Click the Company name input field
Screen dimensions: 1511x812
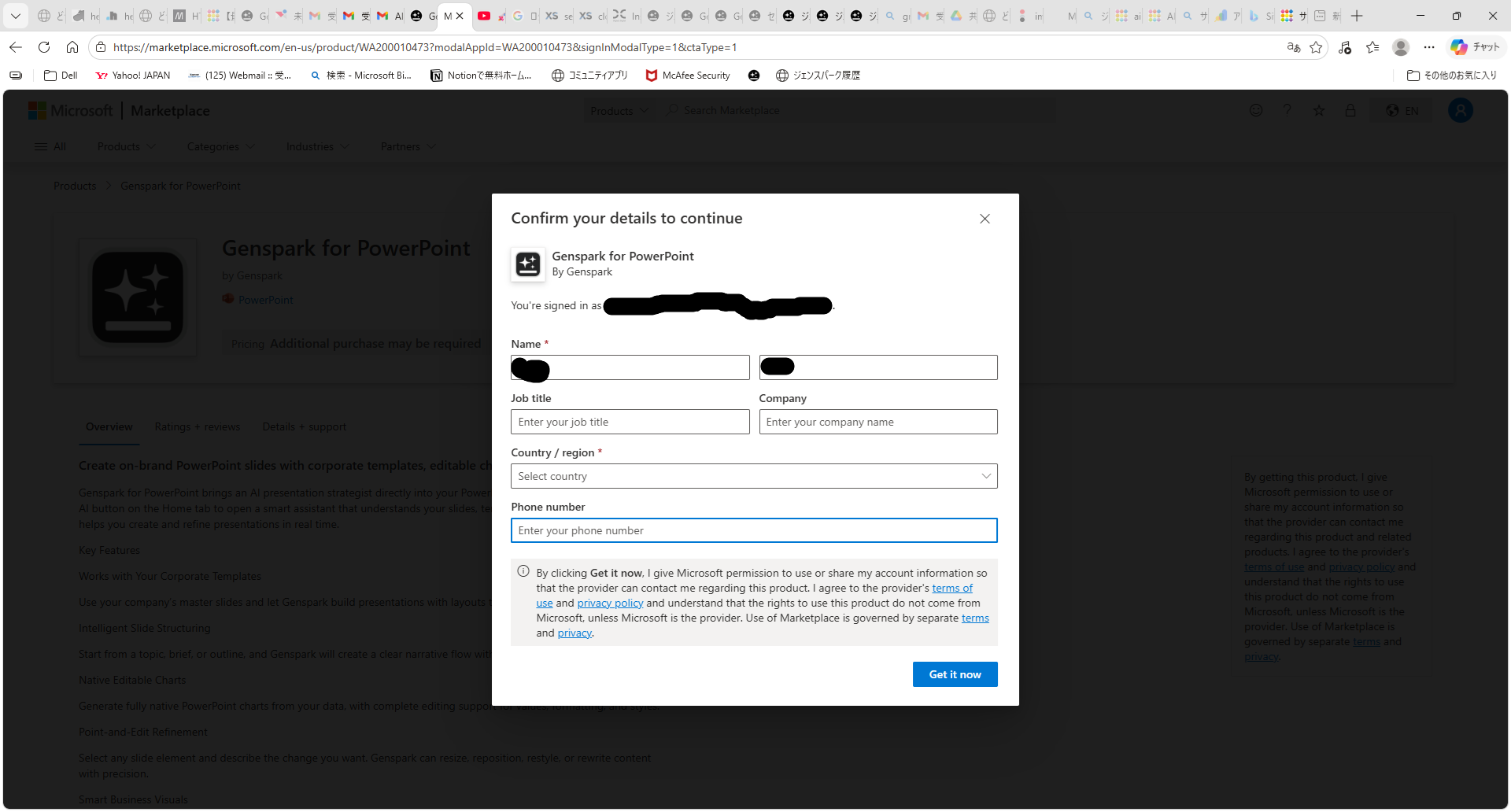[877, 422]
